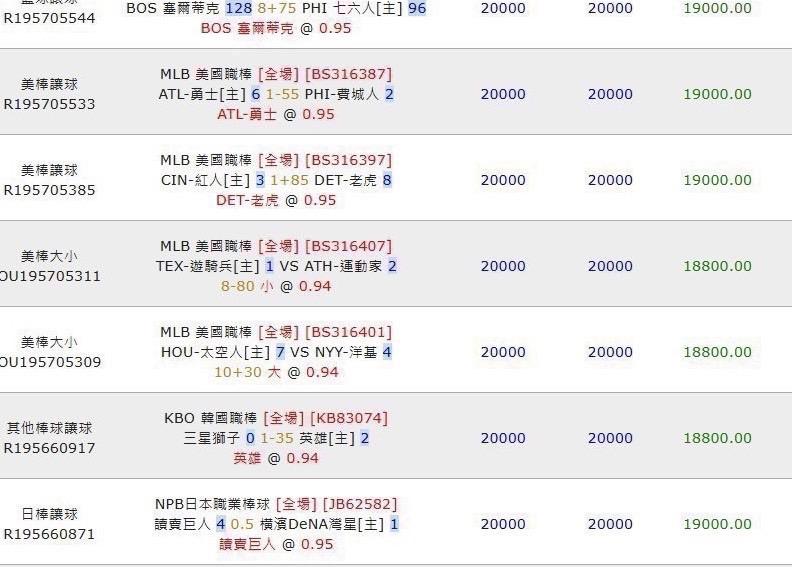Click bet ID R195705385
The image size is (792, 567).
(50, 190)
